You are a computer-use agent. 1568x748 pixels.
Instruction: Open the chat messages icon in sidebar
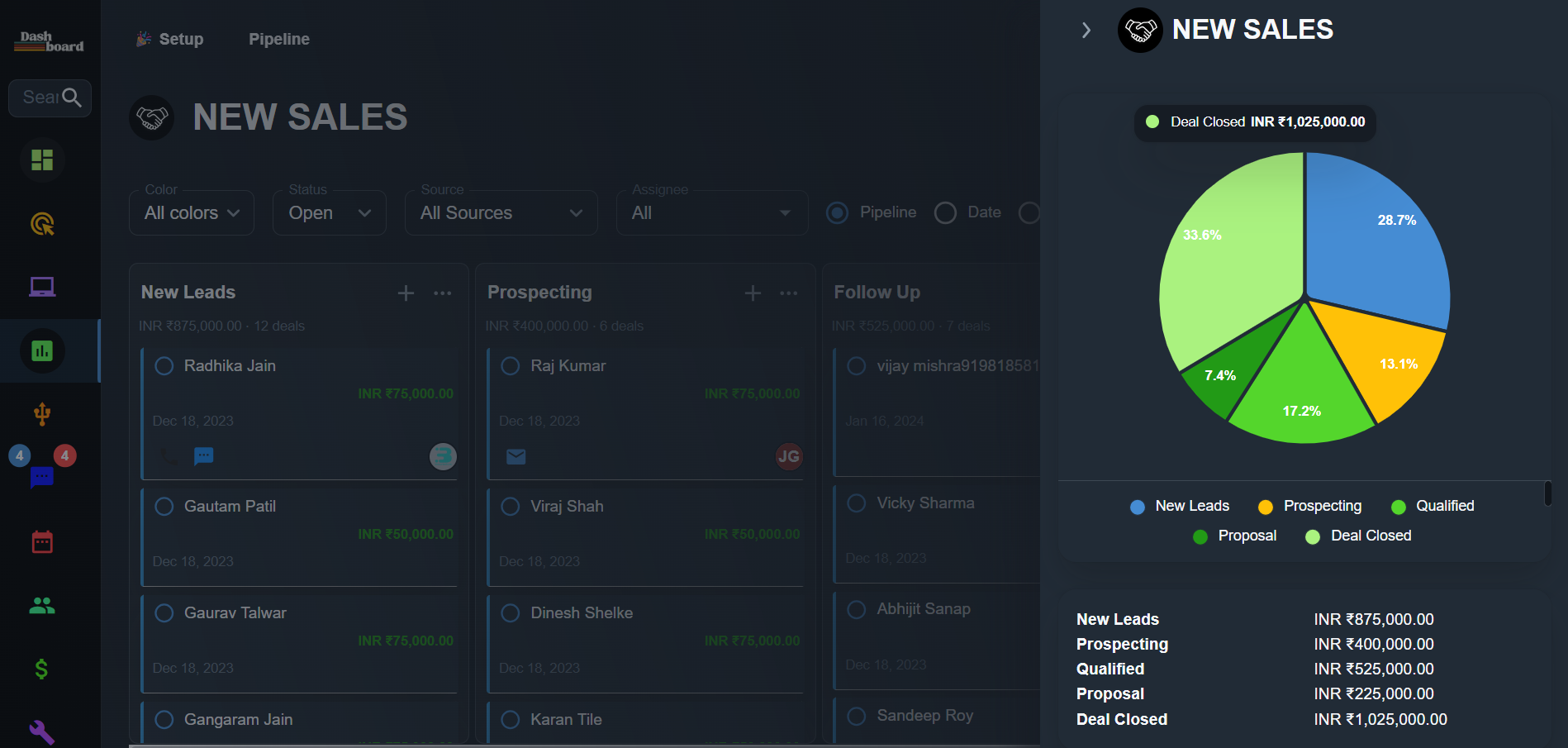pos(42,477)
